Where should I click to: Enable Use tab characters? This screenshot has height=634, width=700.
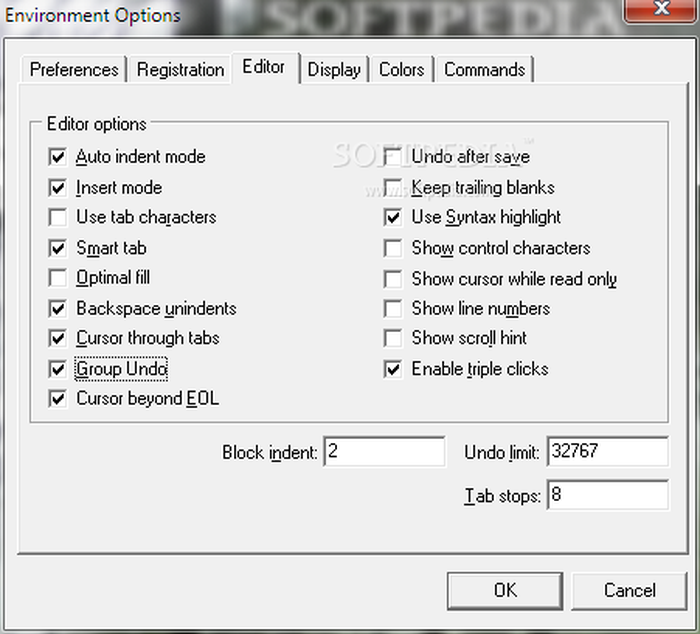[58, 218]
